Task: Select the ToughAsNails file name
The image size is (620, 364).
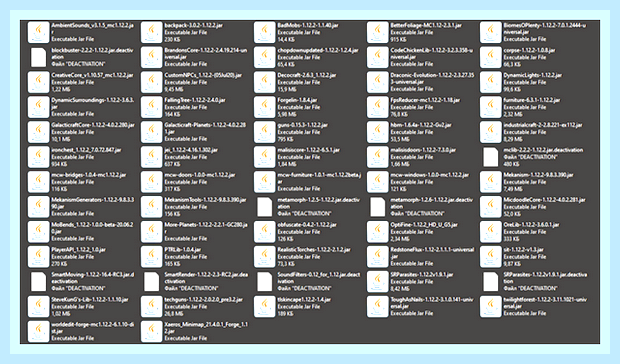Action: [432, 303]
